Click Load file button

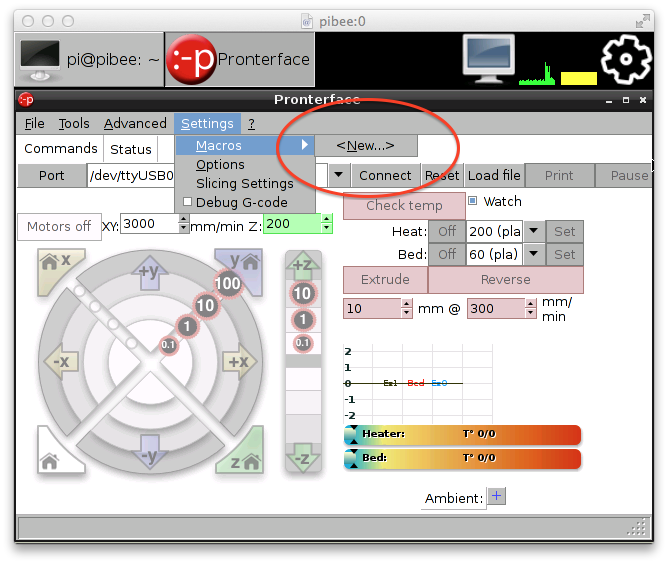point(494,176)
